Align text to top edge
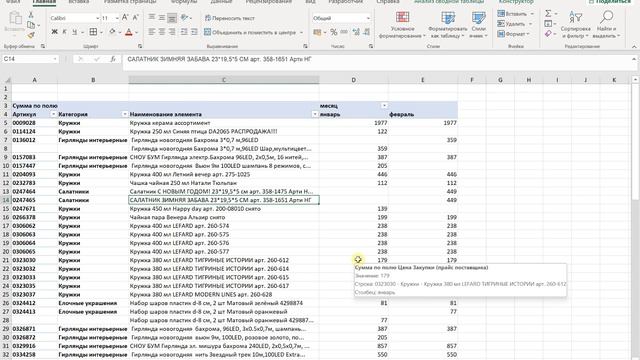 click(151, 18)
